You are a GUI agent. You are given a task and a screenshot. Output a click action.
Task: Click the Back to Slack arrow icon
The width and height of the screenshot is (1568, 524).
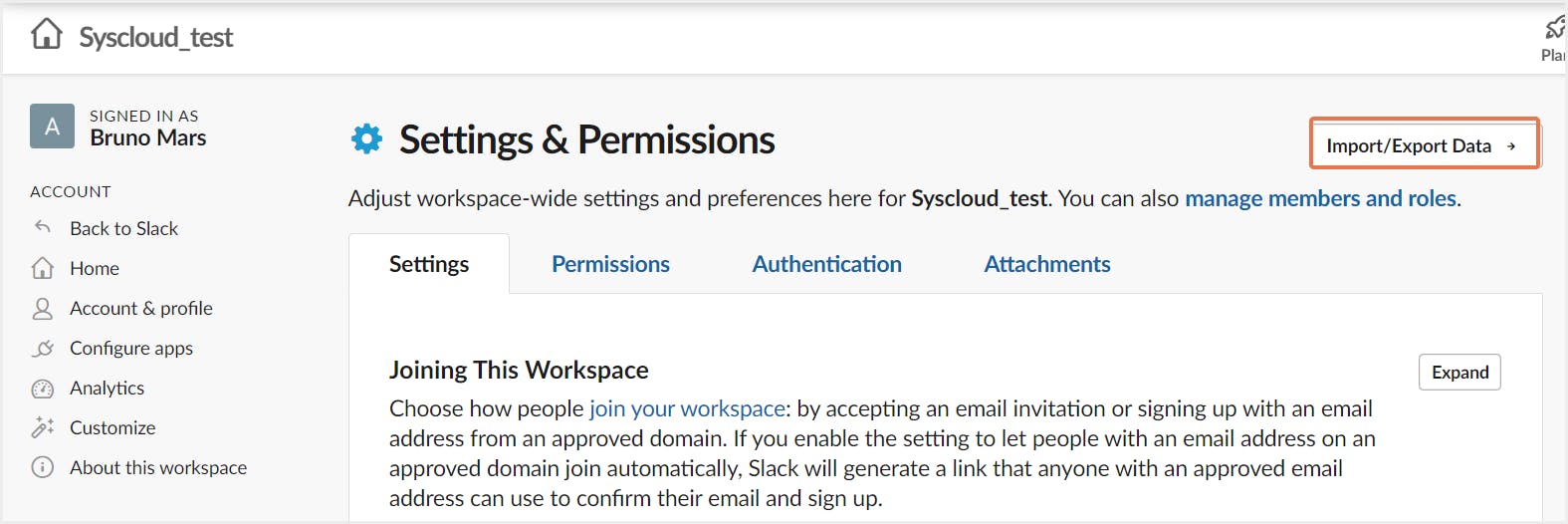(42, 227)
